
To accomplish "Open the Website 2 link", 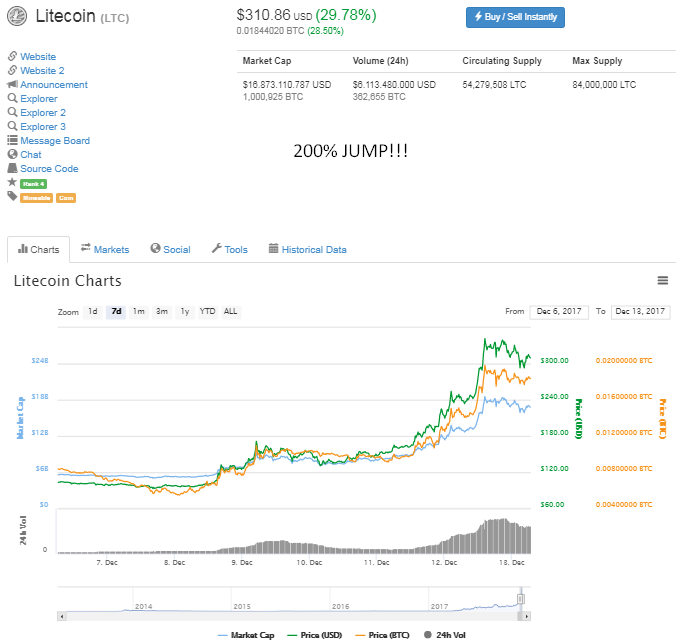I will [x=42, y=71].
